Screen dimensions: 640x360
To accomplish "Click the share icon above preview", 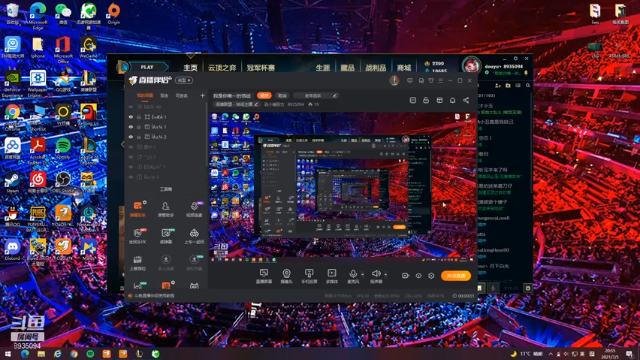I will (x=466, y=100).
